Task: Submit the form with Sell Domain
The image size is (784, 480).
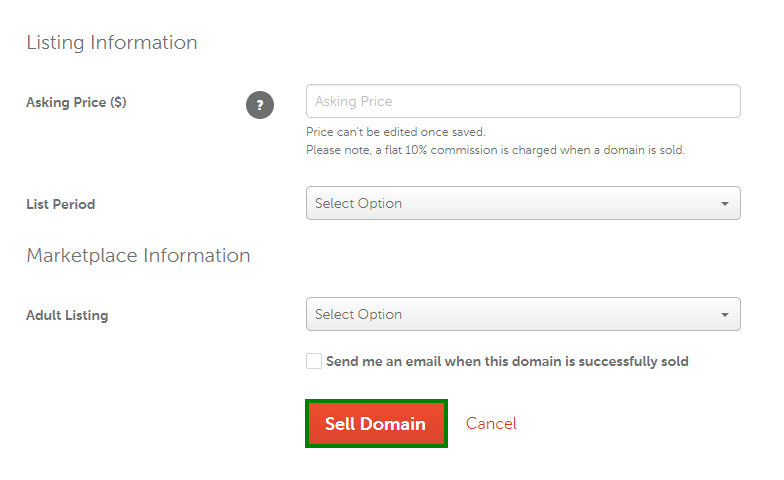Action: 376,424
